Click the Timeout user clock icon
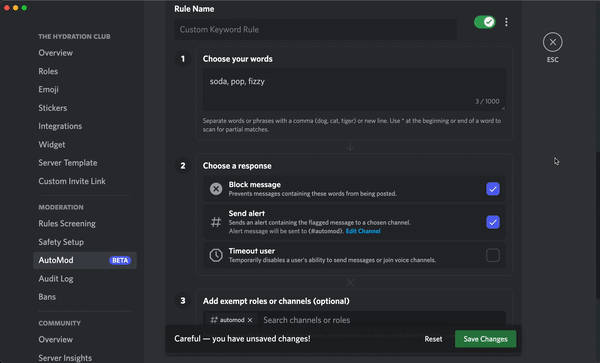Viewport: 600px width, 363px height. 216,255
